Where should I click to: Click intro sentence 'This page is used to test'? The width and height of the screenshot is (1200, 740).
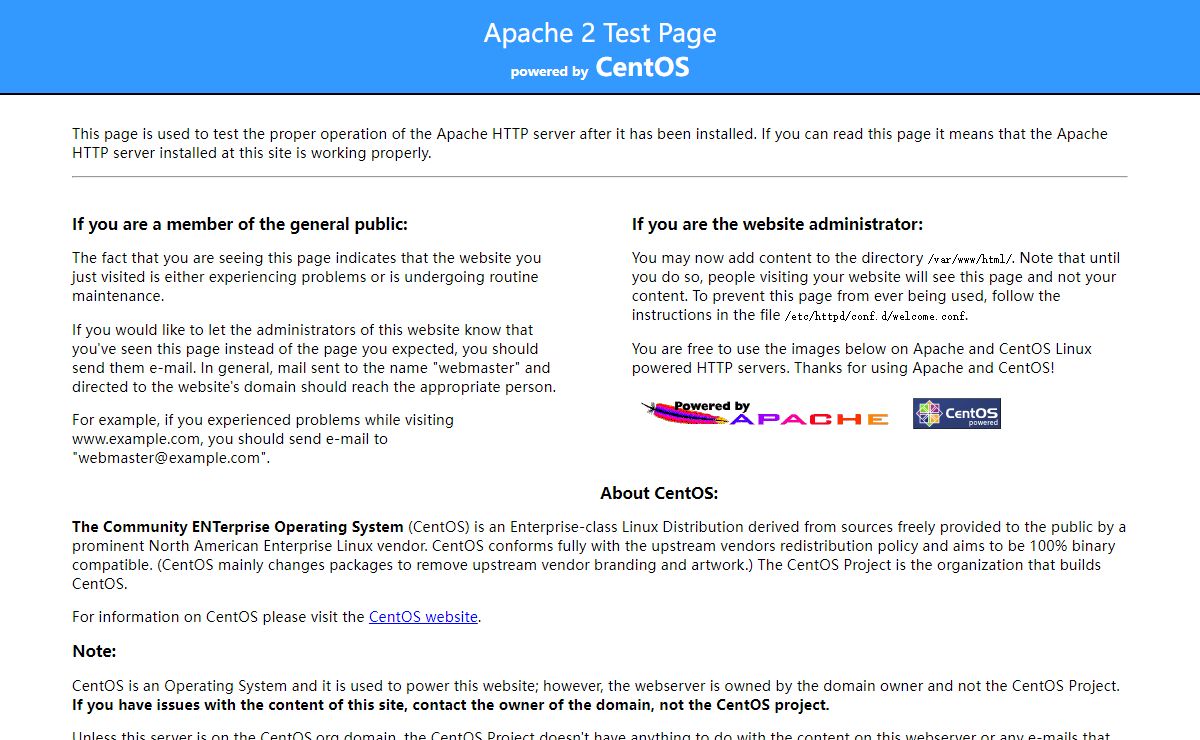click(590, 143)
